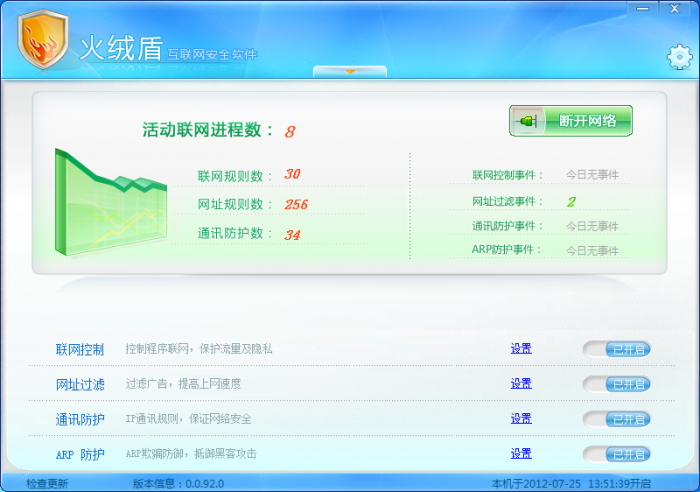700x492 pixels.
Task: Click the 联网规则数 value 30
Action: 292,174
